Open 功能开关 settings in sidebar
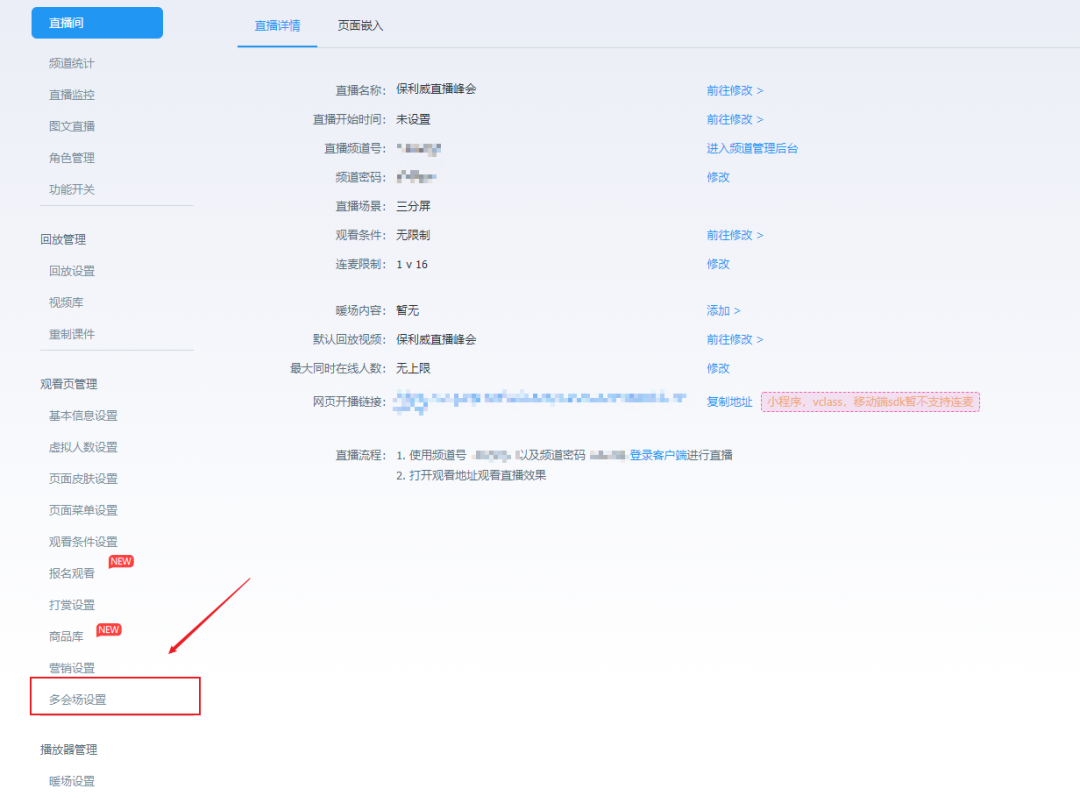Viewport: 1080px width, 810px height. [x=72, y=189]
